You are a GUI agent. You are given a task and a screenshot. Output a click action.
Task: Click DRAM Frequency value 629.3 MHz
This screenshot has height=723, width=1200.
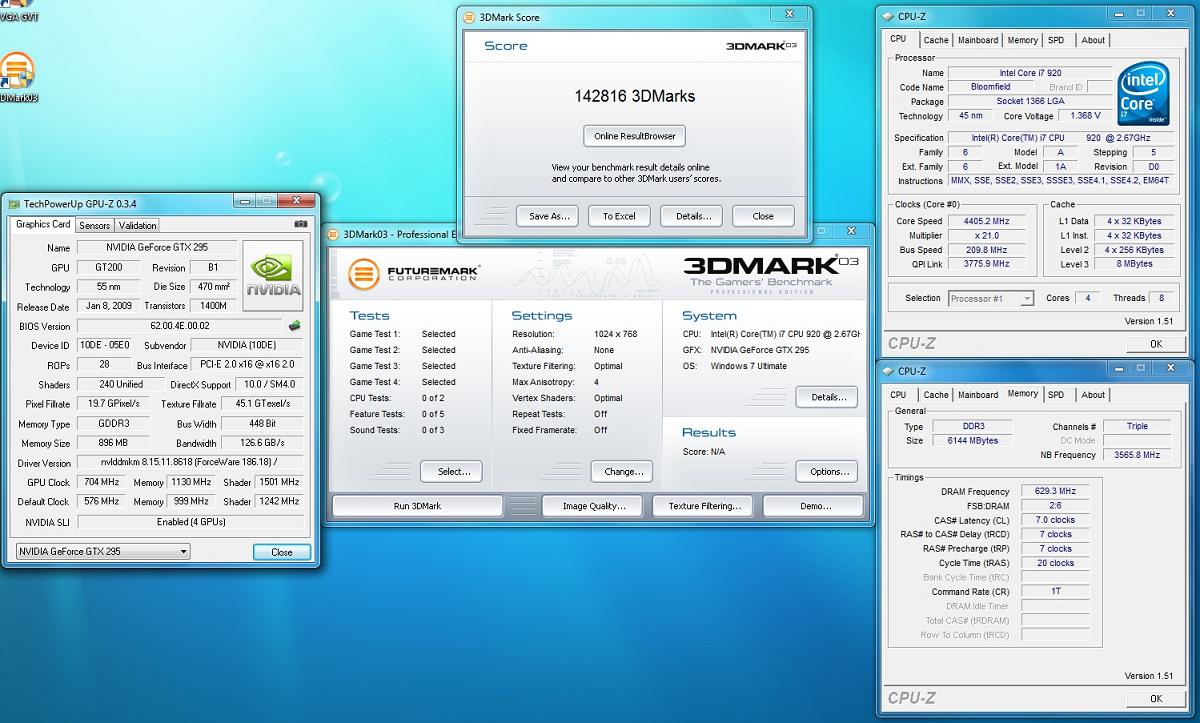click(1055, 492)
